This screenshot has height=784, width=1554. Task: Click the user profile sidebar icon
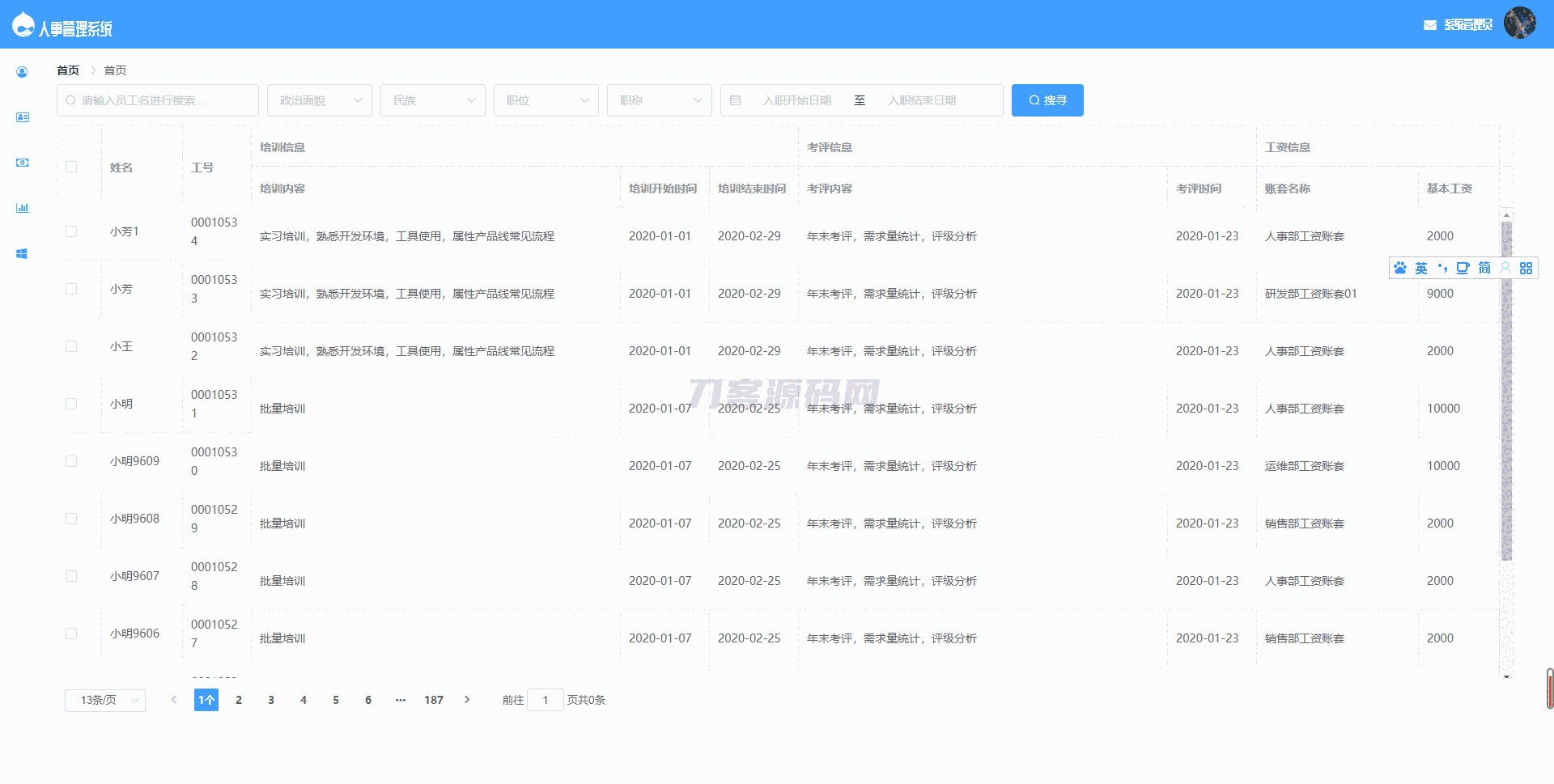pyautogui.click(x=22, y=72)
